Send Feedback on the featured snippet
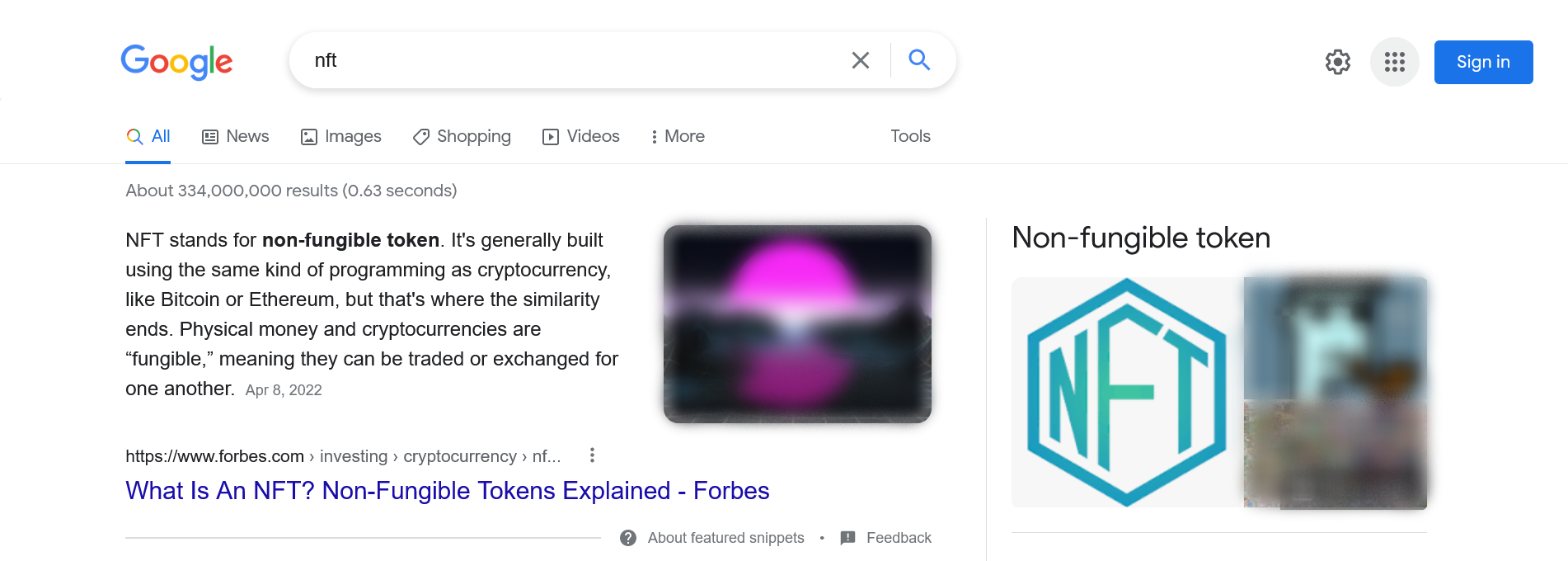The image size is (1568, 561). coord(899,537)
